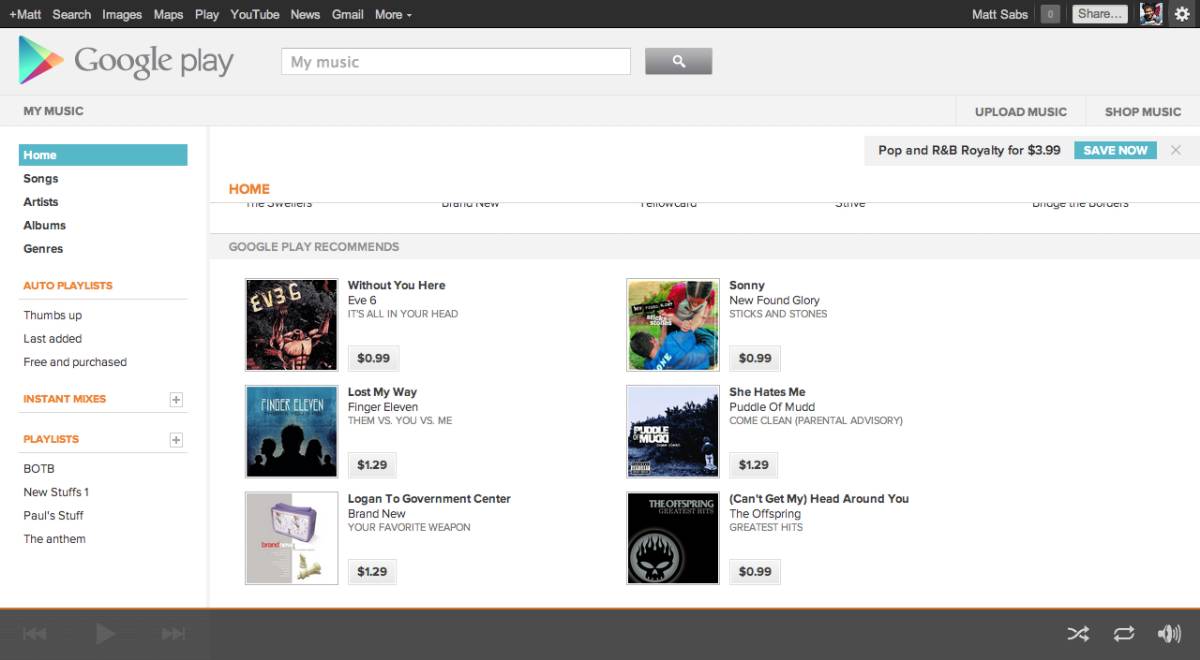Viewport: 1200px width, 660px height.
Task: Focus the My music search field
Action: 456,62
